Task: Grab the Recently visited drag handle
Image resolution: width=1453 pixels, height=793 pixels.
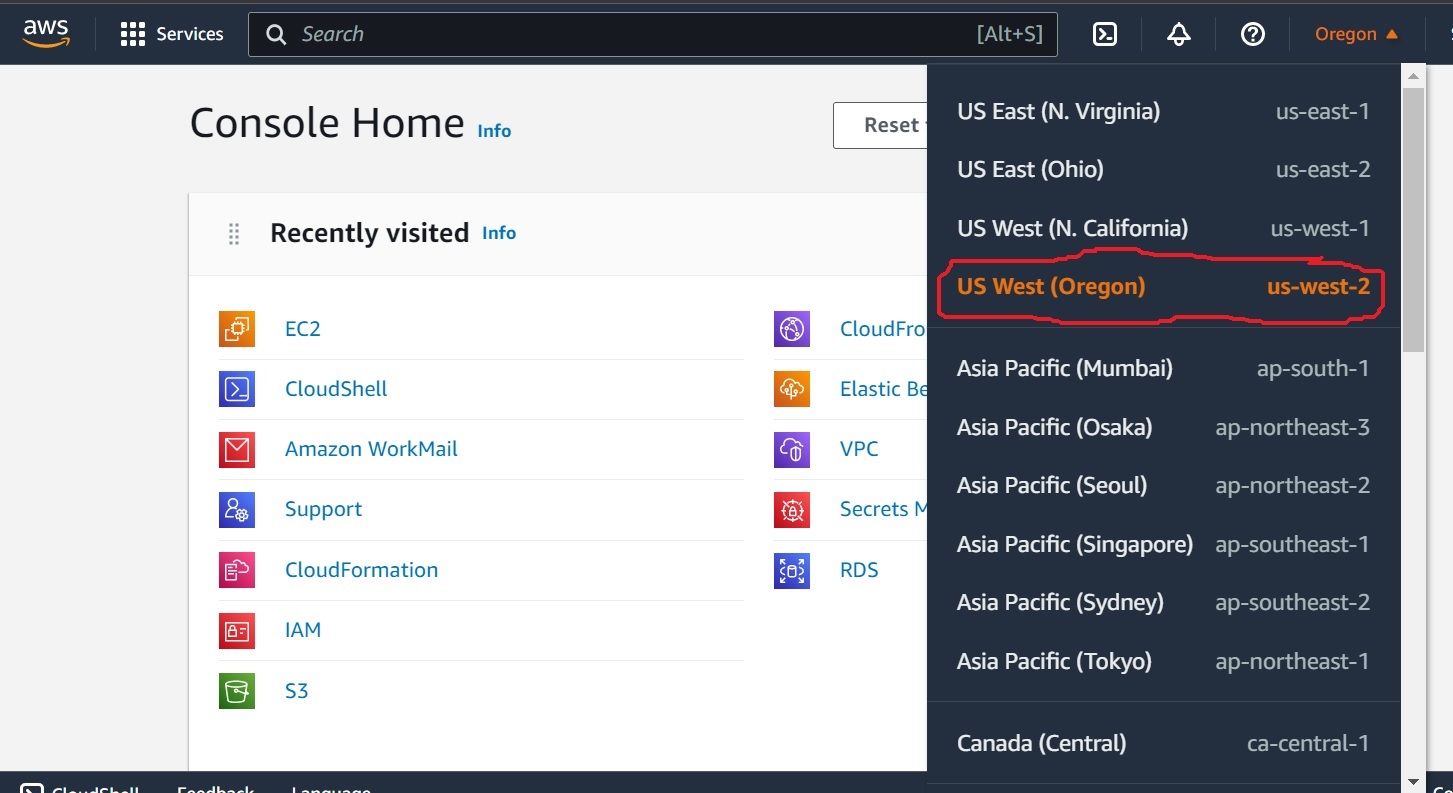Action: pyautogui.click(x=234, y=234)
